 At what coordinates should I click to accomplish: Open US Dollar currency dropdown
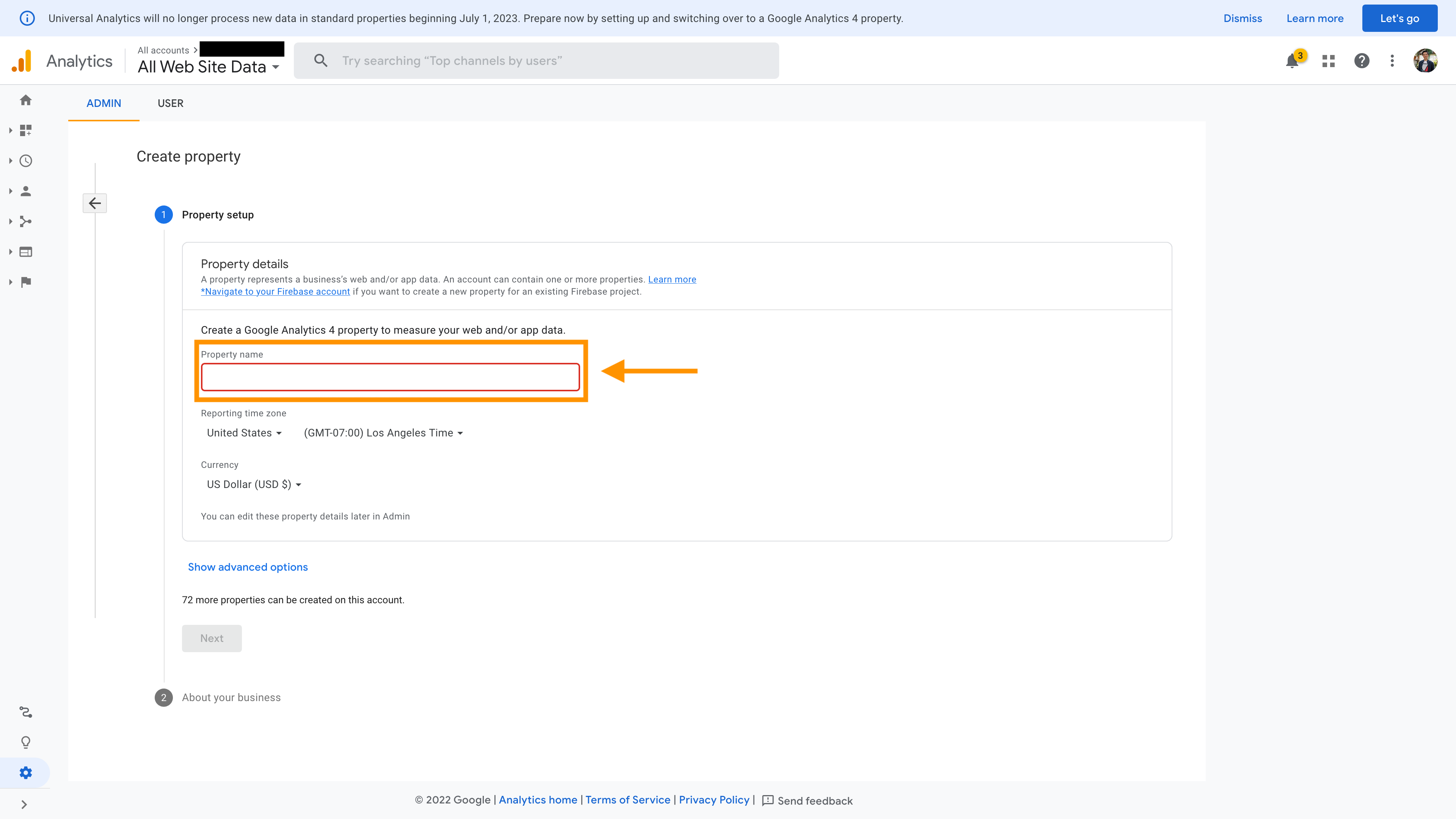[254, 485]
